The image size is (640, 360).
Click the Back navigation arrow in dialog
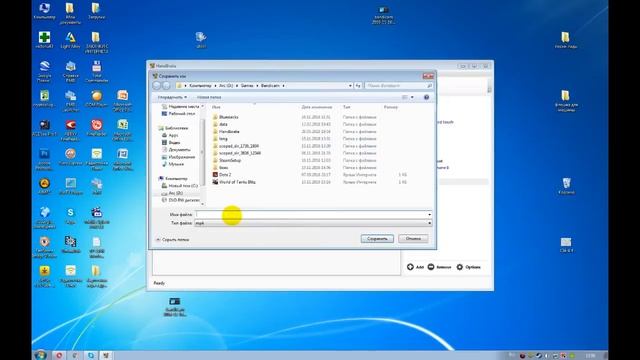(157, 86)
